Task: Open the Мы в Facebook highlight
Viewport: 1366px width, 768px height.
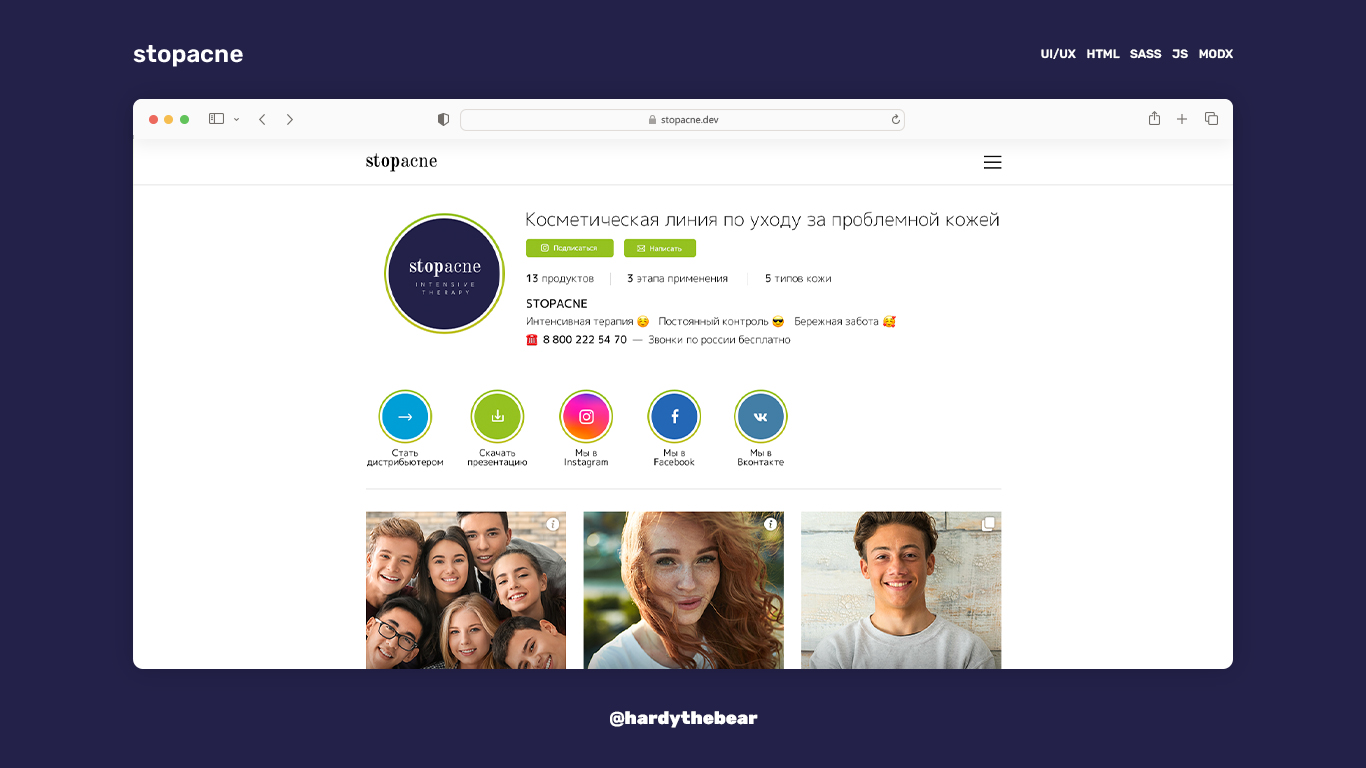Action: (x=674, y=417)
